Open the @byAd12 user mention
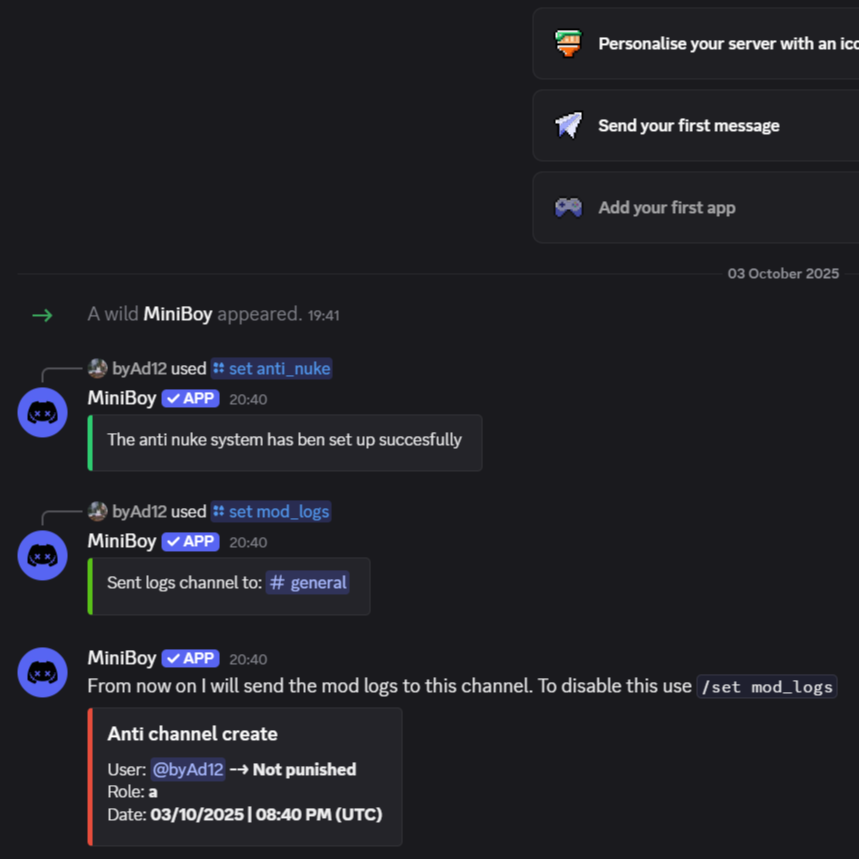 pos(187,769)
